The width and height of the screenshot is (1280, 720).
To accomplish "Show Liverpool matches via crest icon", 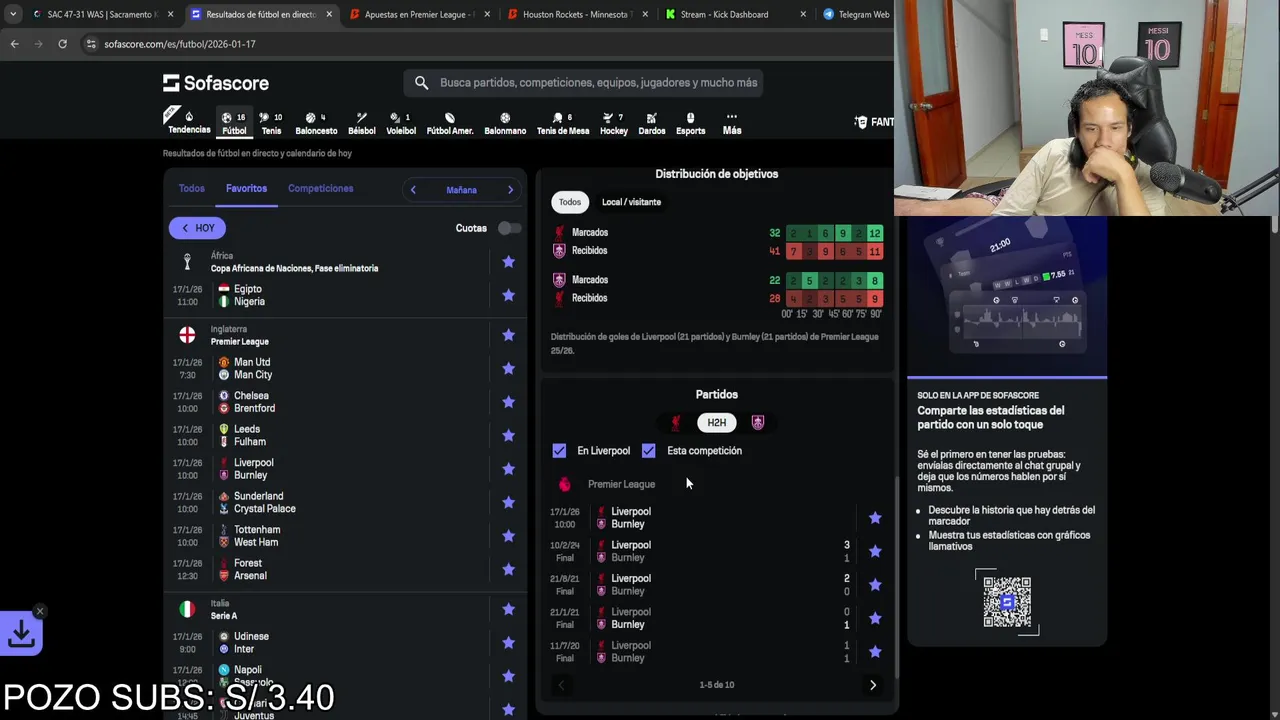I will (676, 423).
